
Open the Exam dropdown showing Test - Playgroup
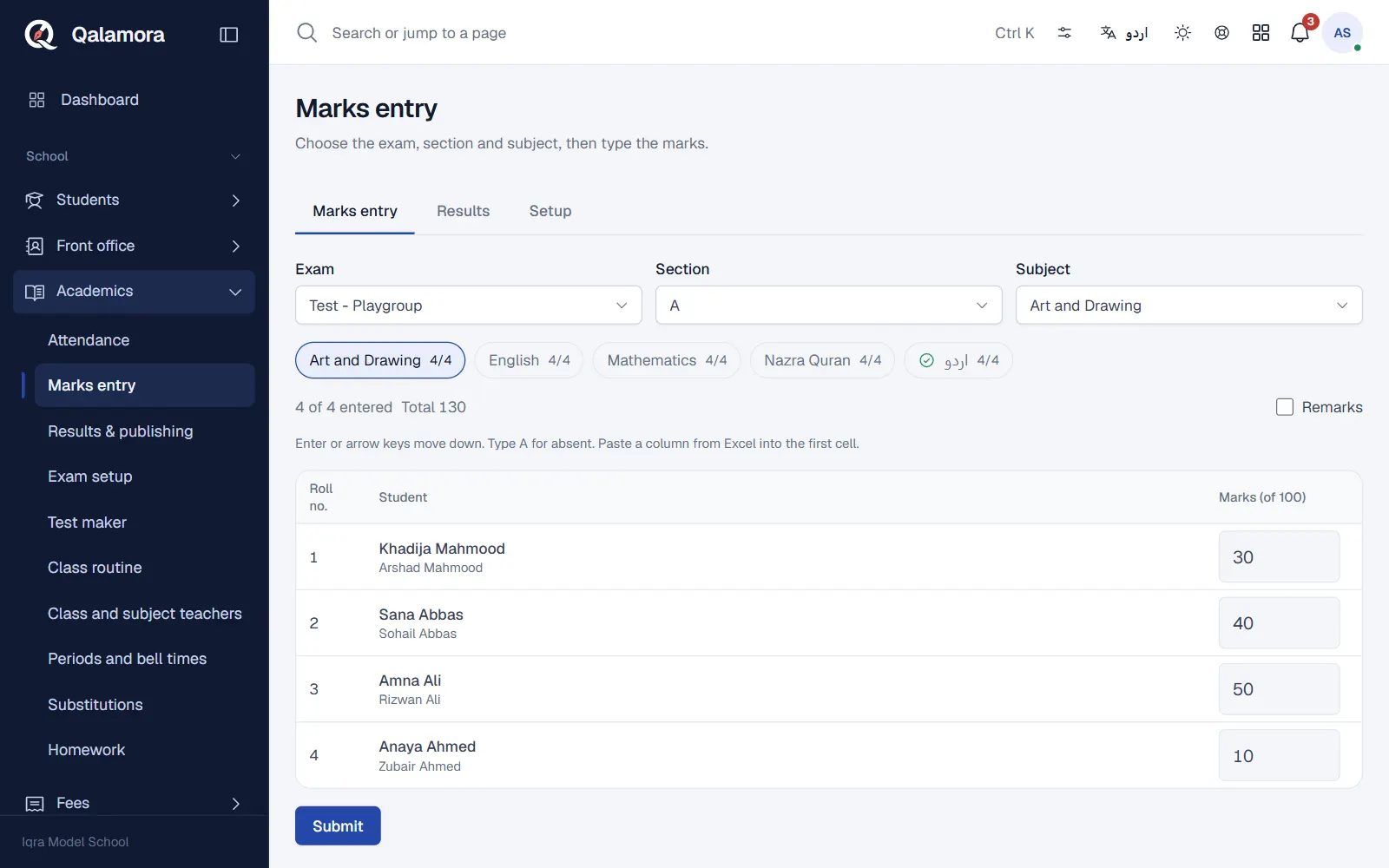click(x=469, y=306)
